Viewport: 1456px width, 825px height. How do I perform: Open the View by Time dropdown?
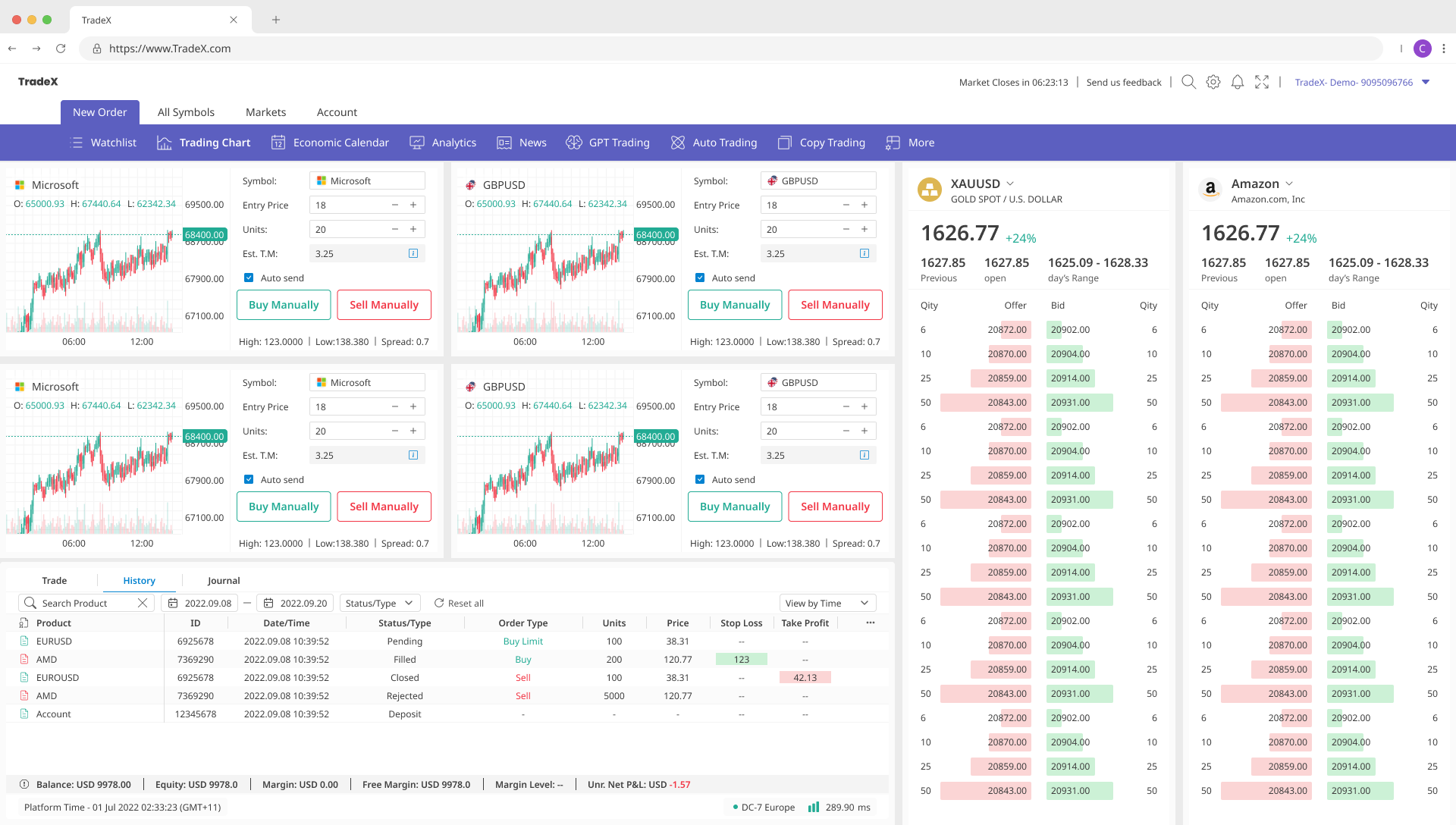[827, 603]
